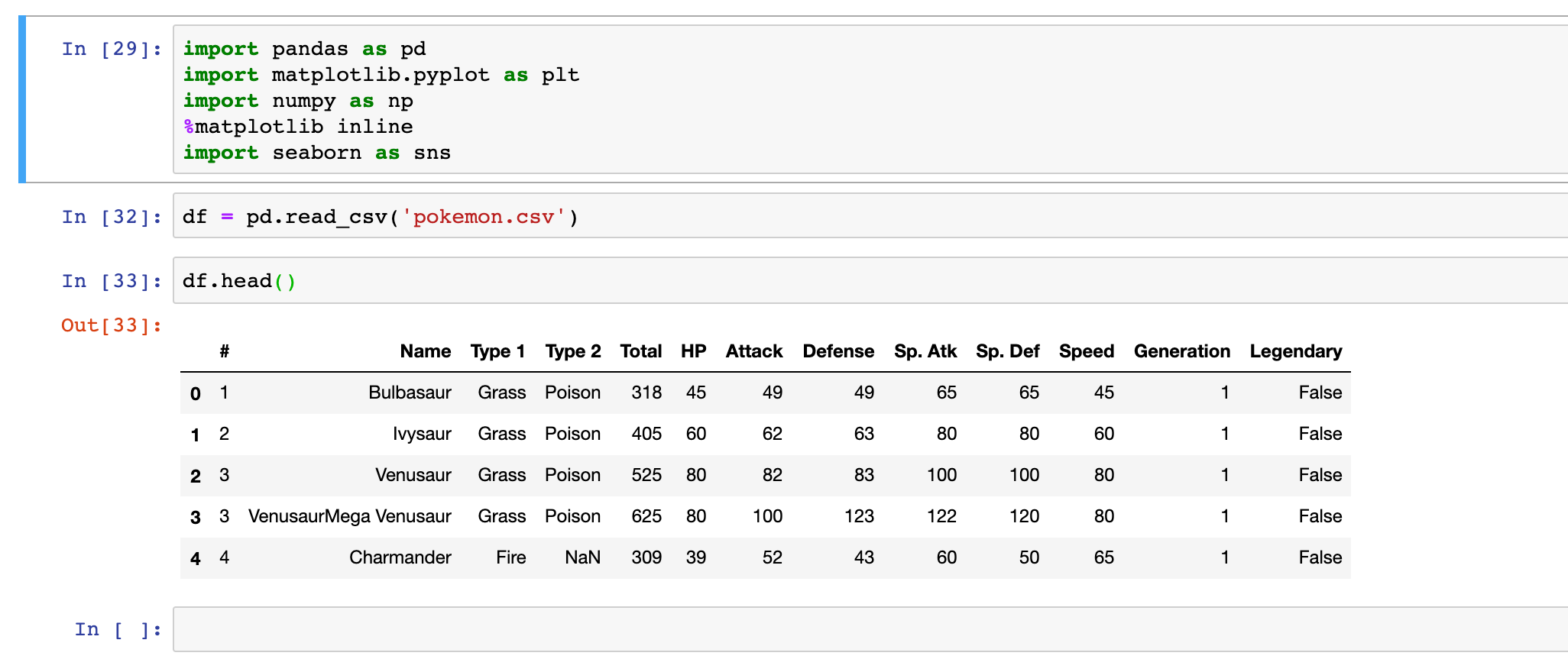1568x672 pixels.
Task: Click the selected cell's blue left bar
Action: pyautogui.click(x=22, y=100)
